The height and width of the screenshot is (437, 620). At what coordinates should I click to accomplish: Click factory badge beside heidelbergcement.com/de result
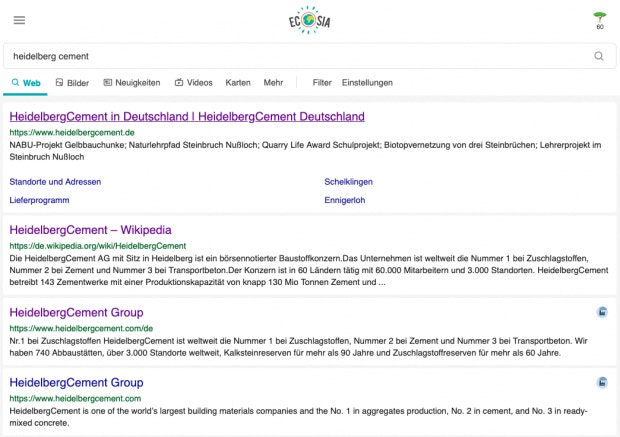pyautogui.click(x=602, y=312)
